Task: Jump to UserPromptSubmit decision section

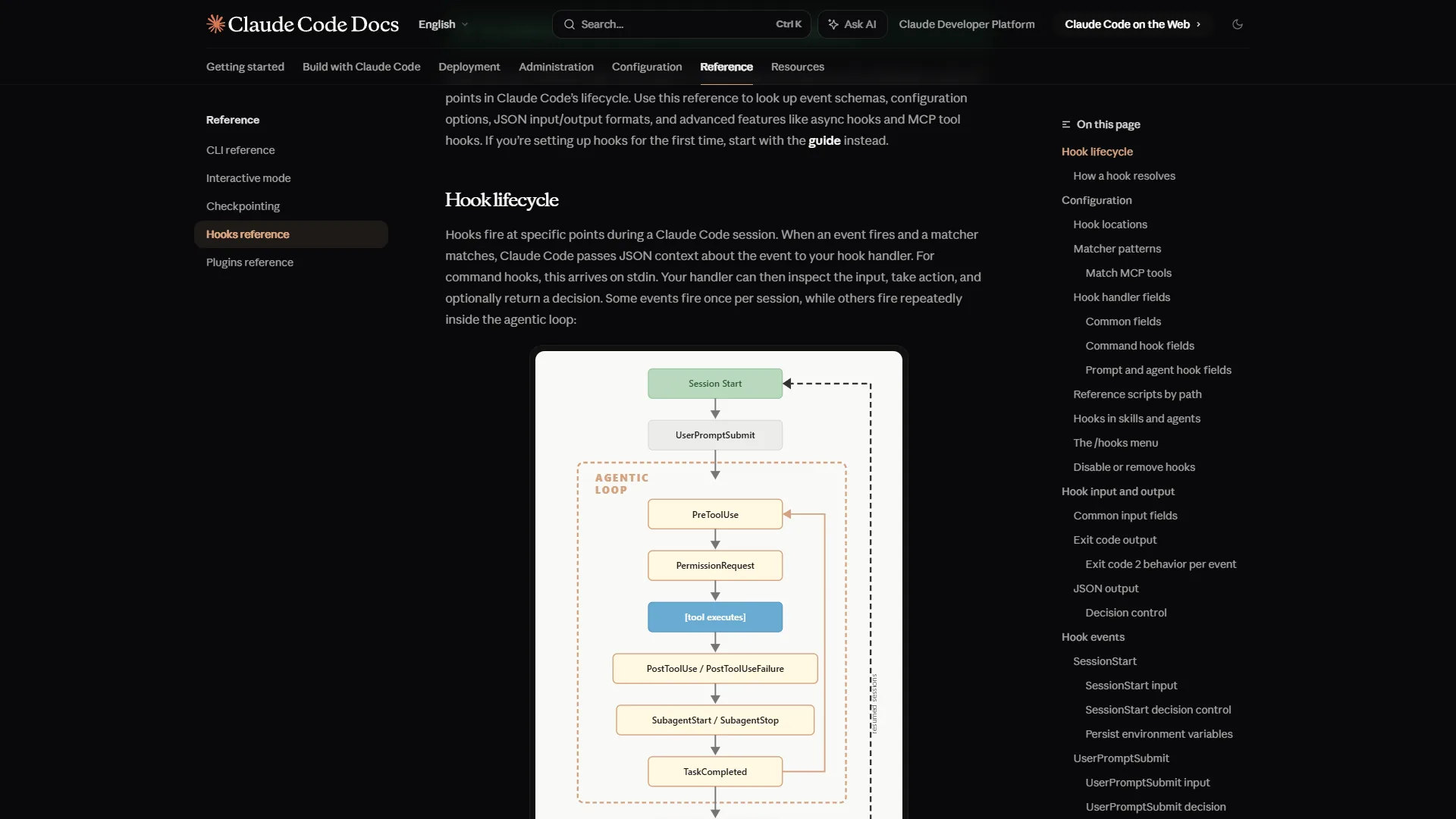Action: pyautogui.click(x=1155, y=807)
